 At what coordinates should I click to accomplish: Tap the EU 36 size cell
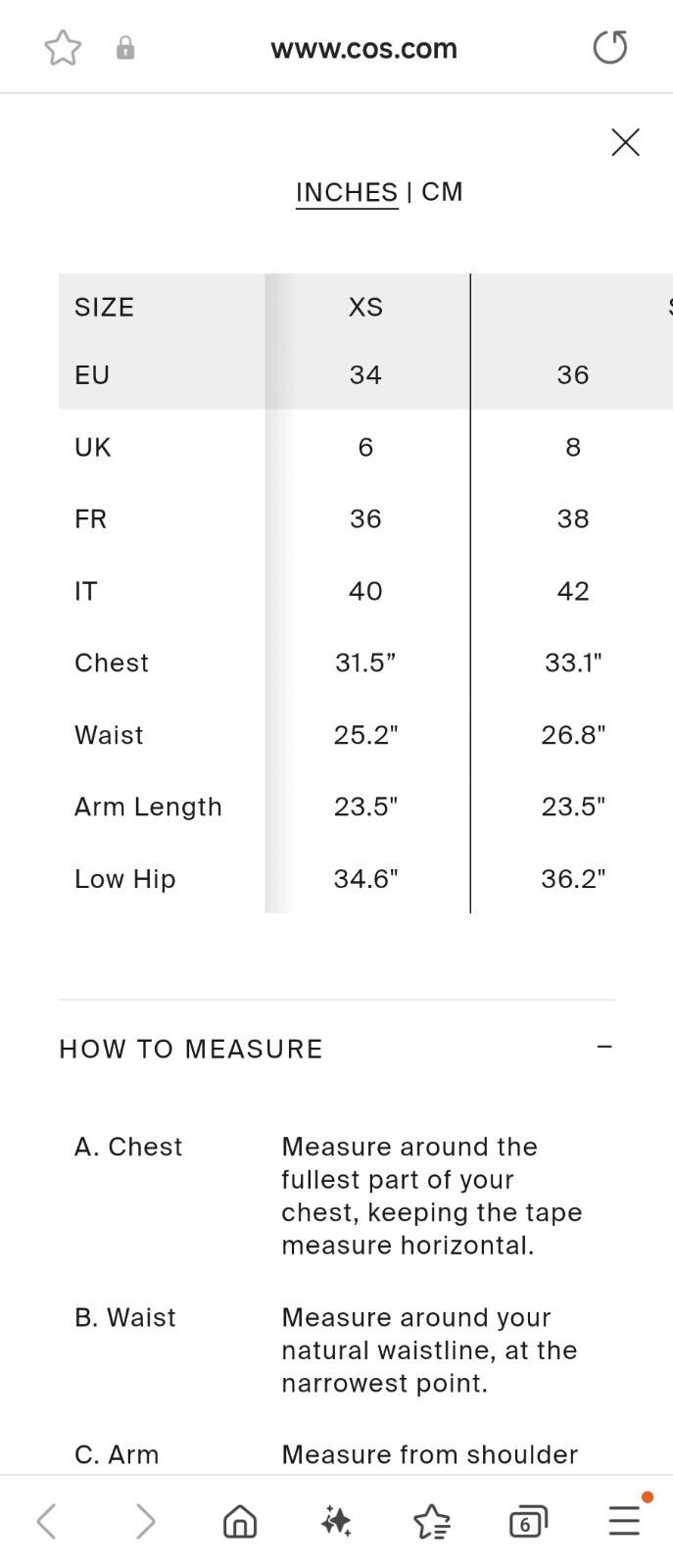click(x=573, y=375)
